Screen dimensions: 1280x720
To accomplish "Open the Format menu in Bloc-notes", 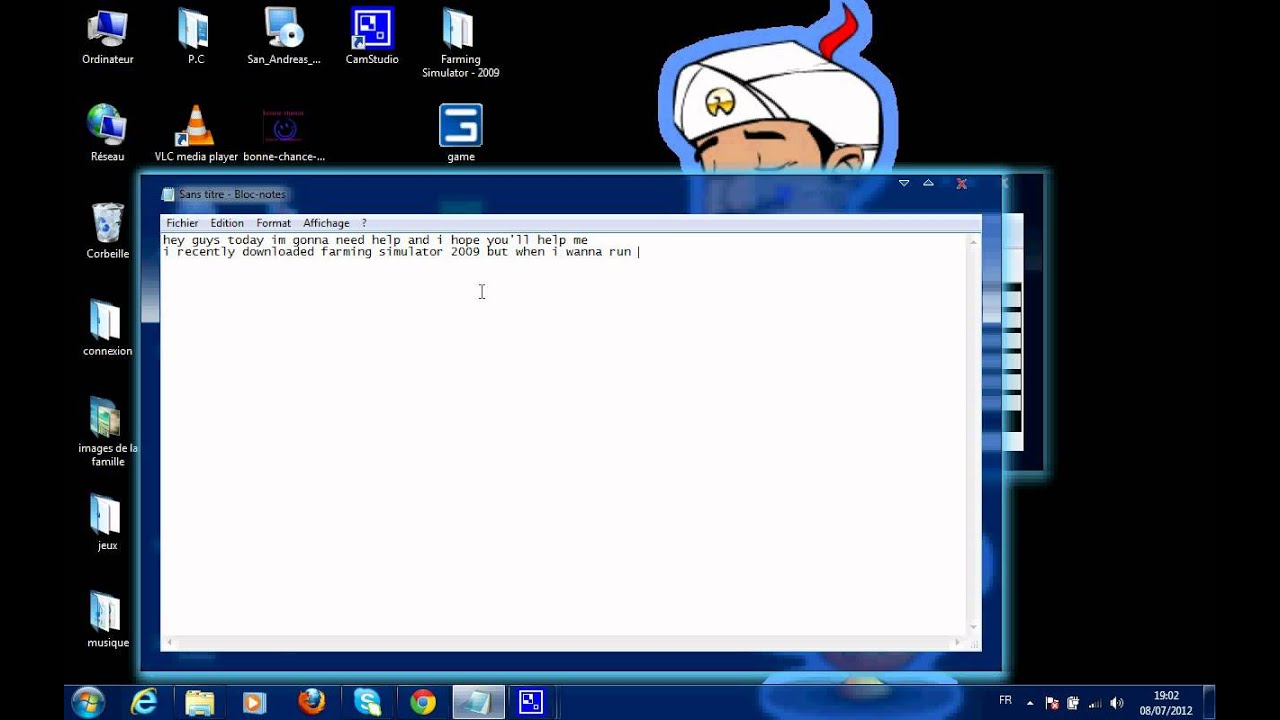I will click(x=273, y=223).
